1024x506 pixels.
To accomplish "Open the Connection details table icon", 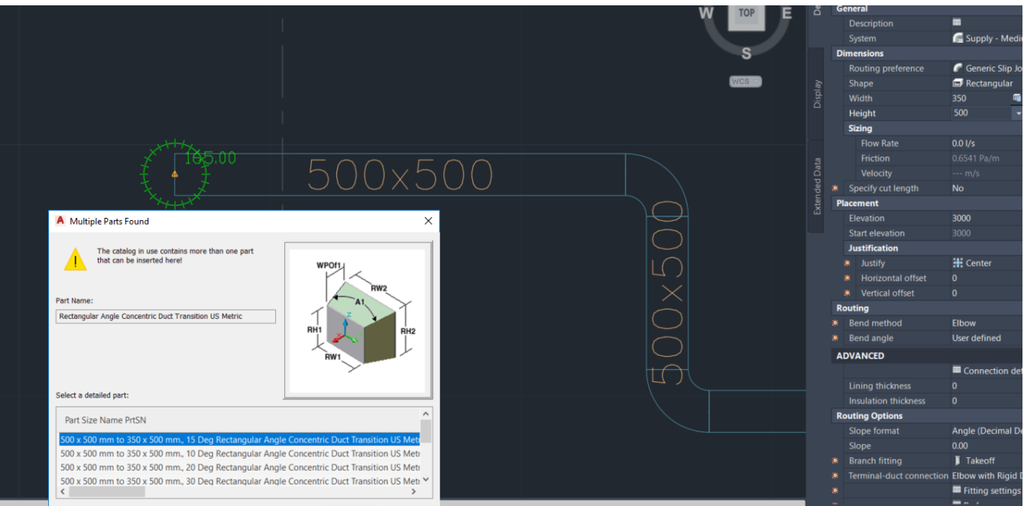I will click(x=957, y=370).
